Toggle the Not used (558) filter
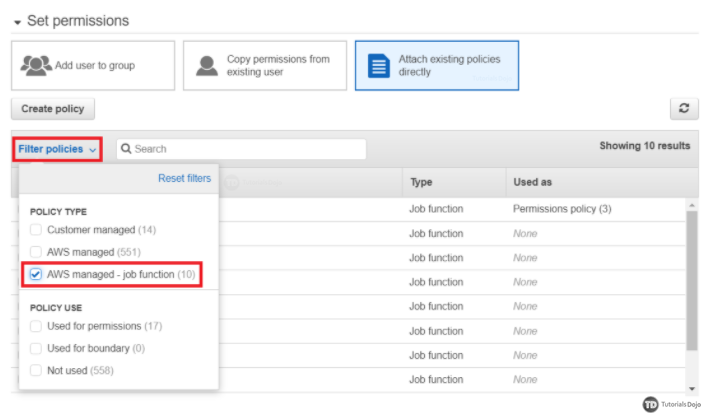 point(37,370)
